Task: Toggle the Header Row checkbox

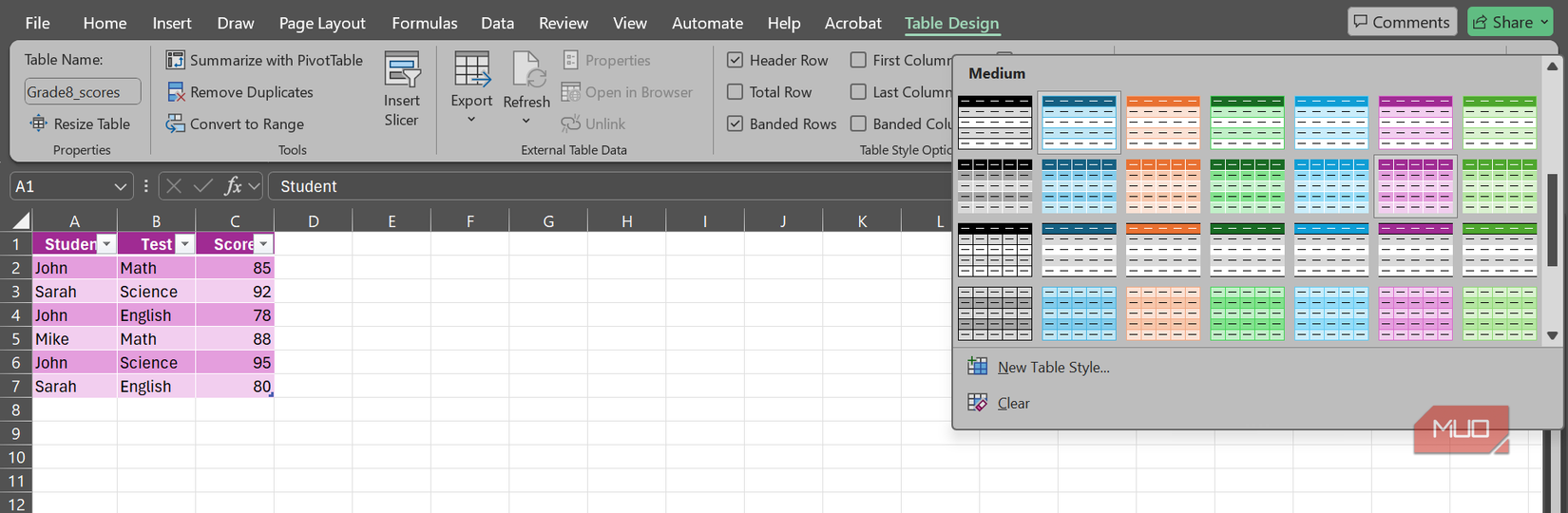Action: click(x=735, y=60)
